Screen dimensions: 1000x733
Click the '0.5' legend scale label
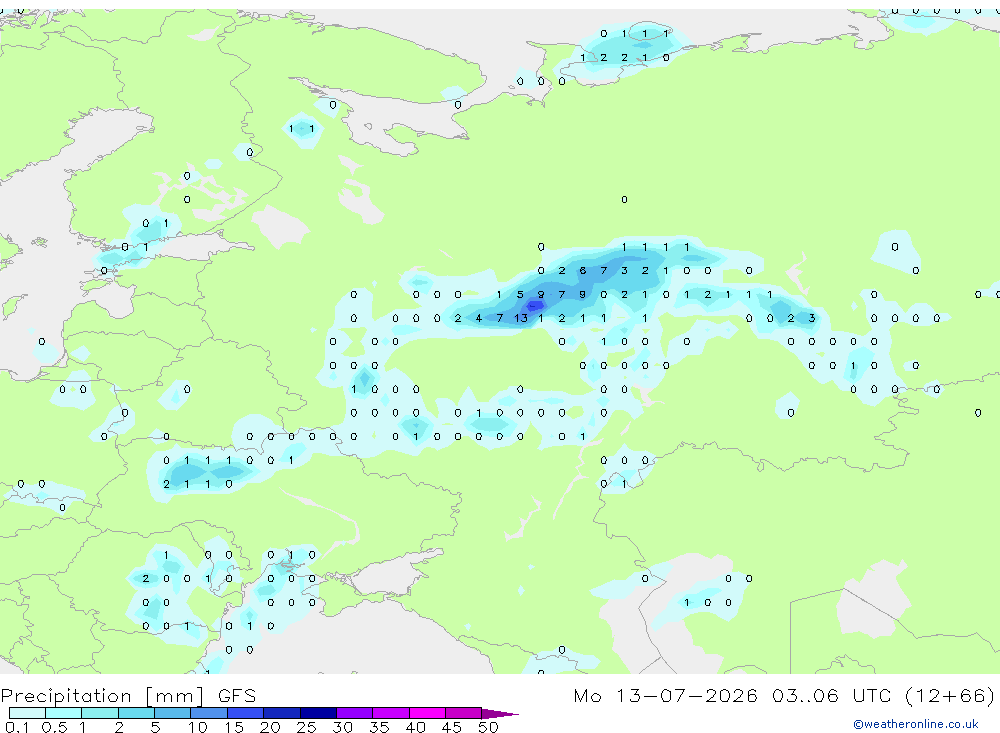point(54,727)
